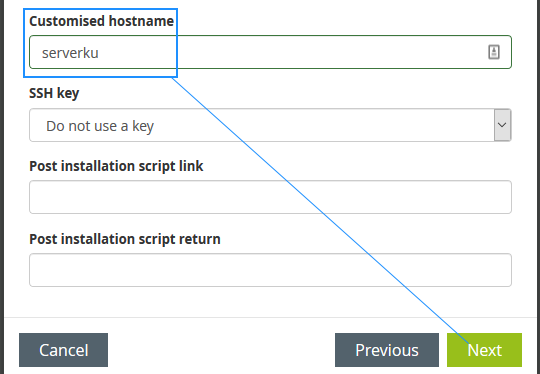Click the word 'Previous' on its button
The height and width of the screenshot is (374, 540).
click(x=387, y=350)
